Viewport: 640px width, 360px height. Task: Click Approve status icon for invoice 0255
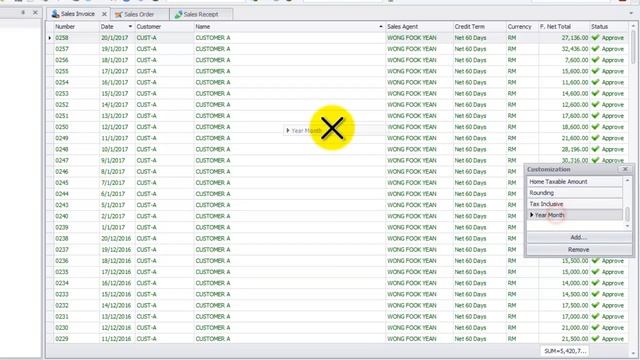click(596, 71)
